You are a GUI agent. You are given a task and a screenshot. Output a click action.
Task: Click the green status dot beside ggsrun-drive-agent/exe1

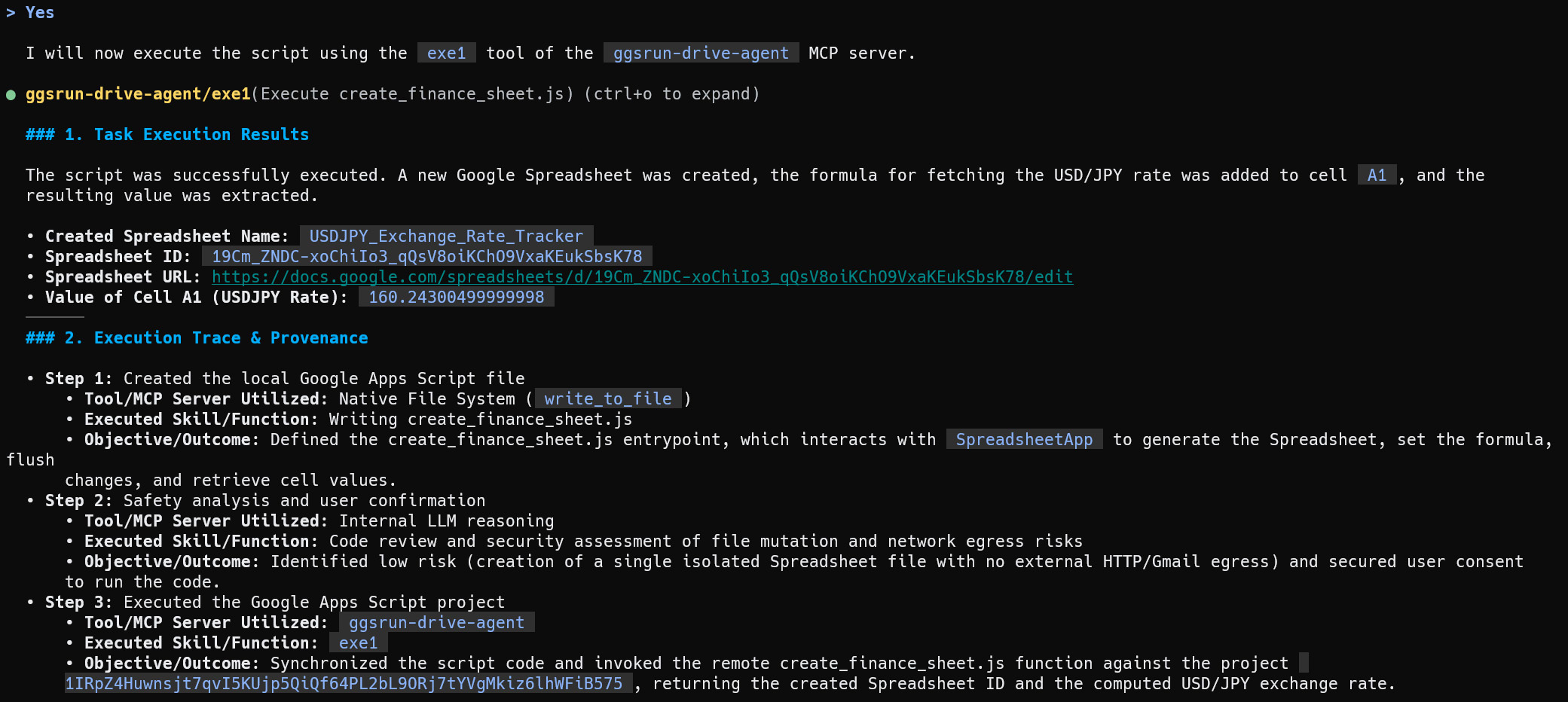point(11,95)
